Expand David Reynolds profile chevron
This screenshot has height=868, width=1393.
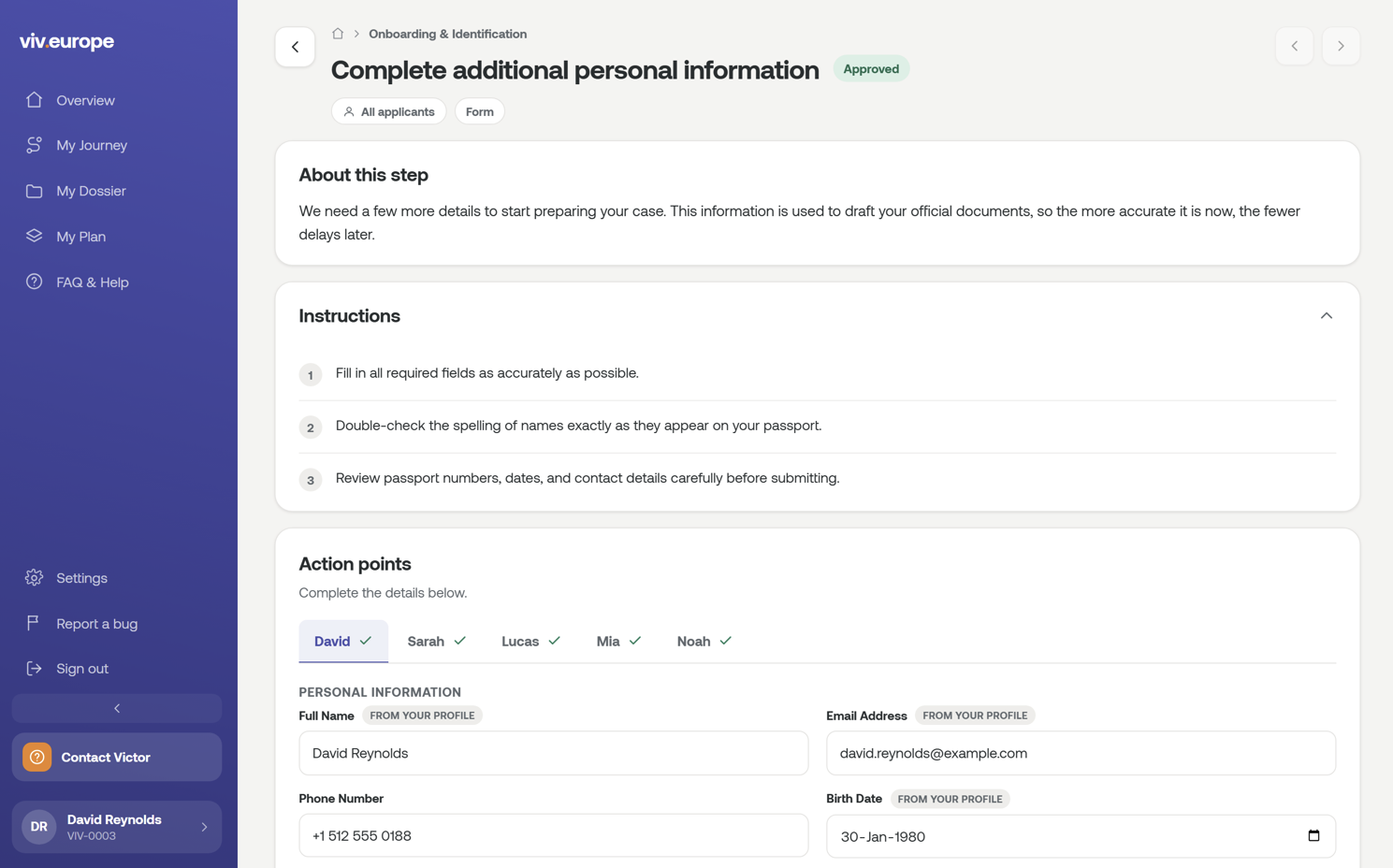coord(204,827)
